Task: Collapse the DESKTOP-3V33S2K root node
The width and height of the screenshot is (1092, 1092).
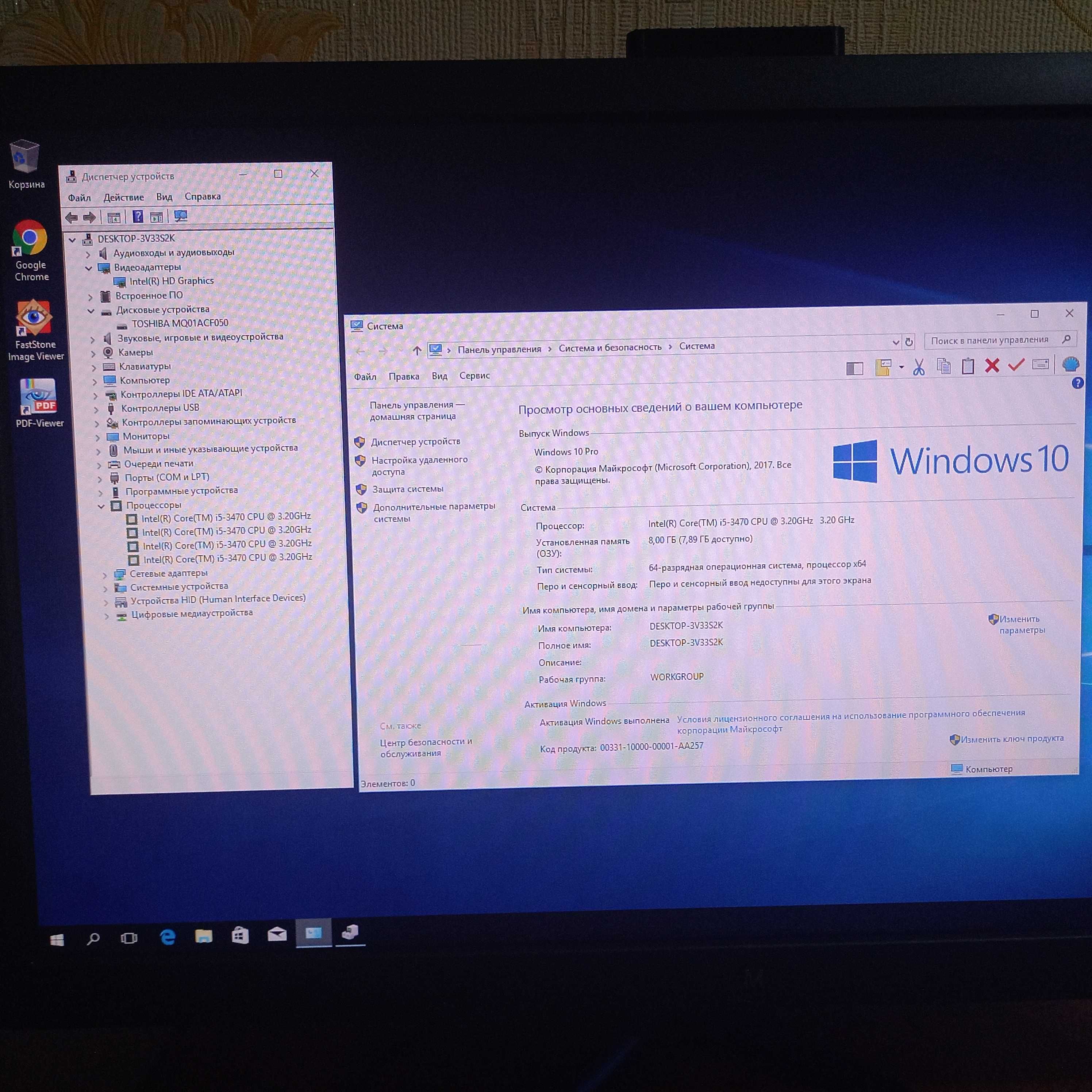Action: coord(72,240)
